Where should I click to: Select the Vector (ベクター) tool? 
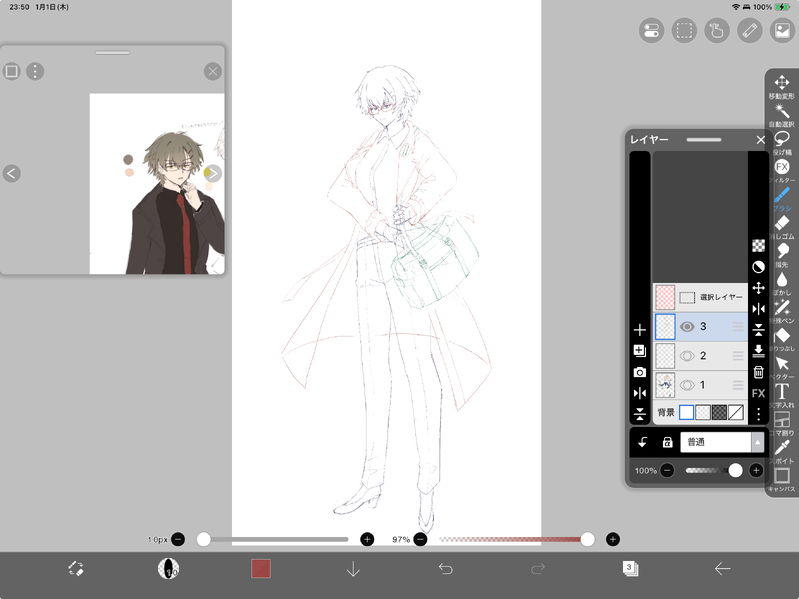pos(782,368)
